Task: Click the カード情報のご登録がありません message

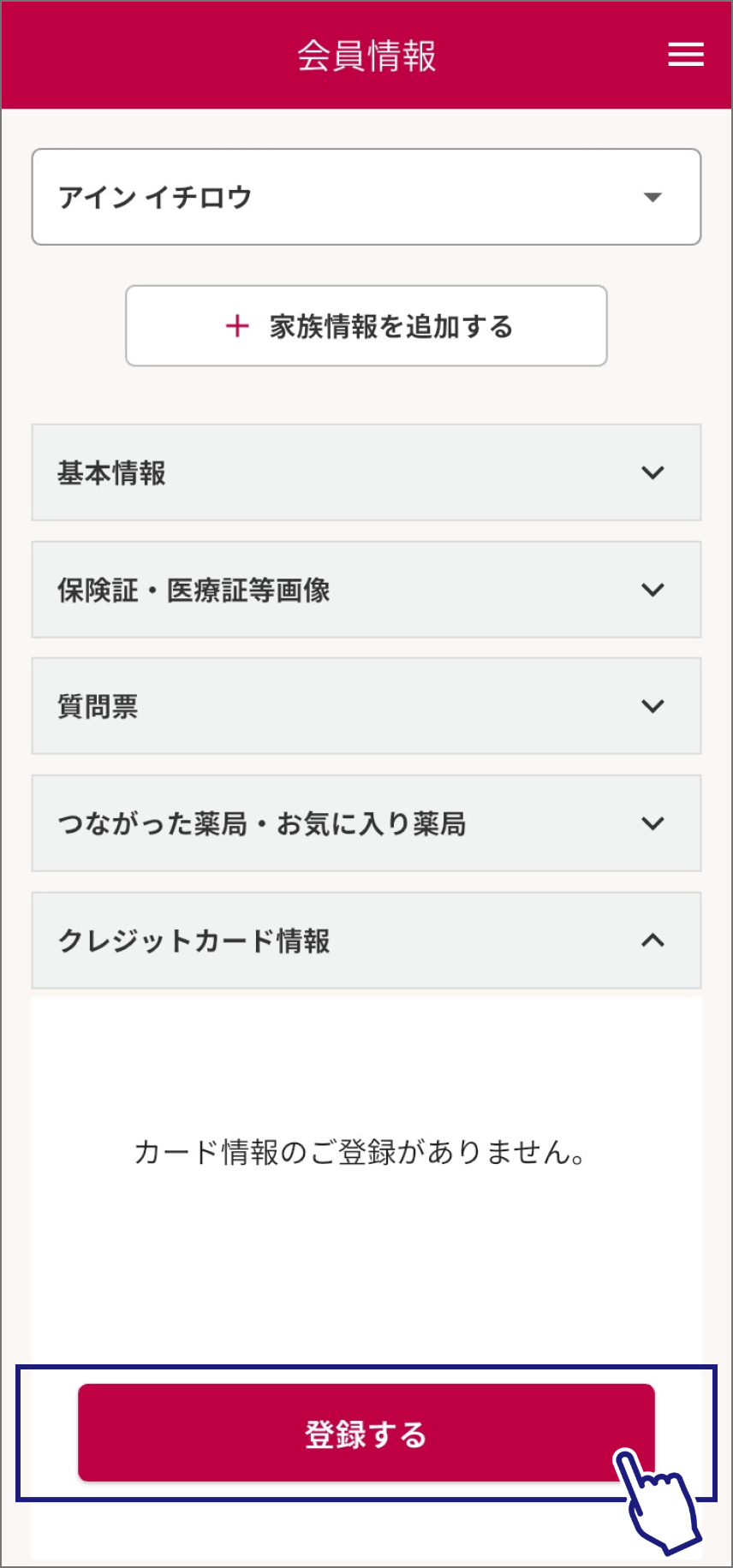Action: coord(360,1152)
